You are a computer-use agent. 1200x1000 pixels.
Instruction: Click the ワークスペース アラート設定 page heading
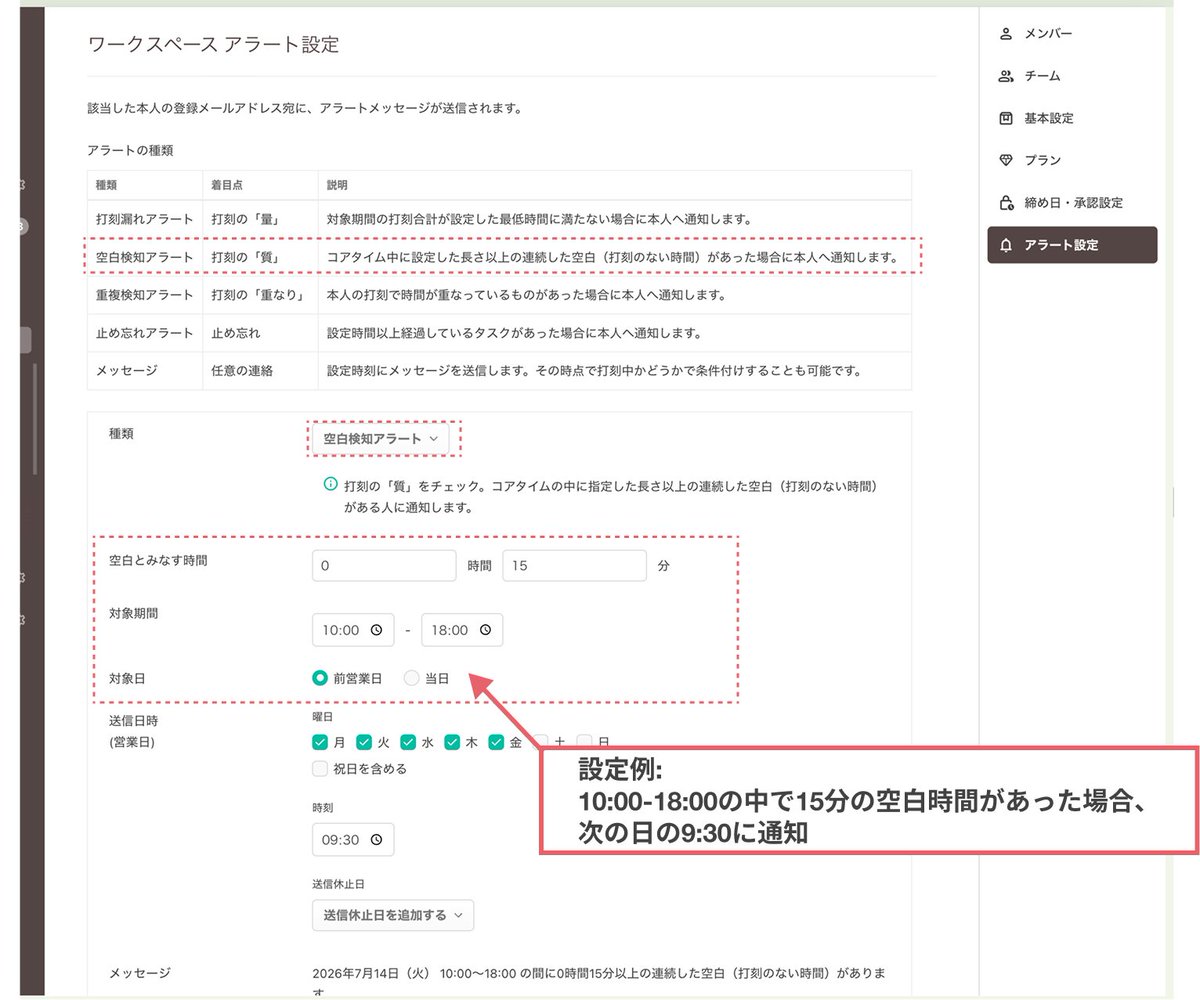pyautogui.click(x=214, y=44)
